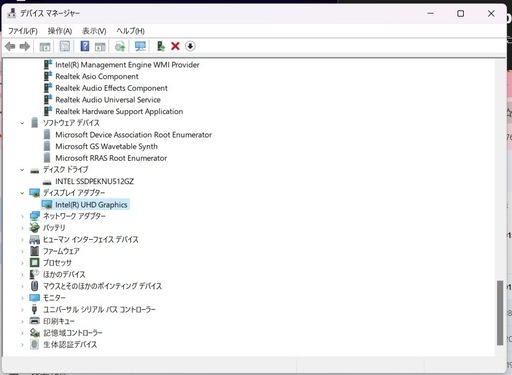Select Realtek Hardware Support Application
This screenshot has height=375, width=512.
pos(119,111)
